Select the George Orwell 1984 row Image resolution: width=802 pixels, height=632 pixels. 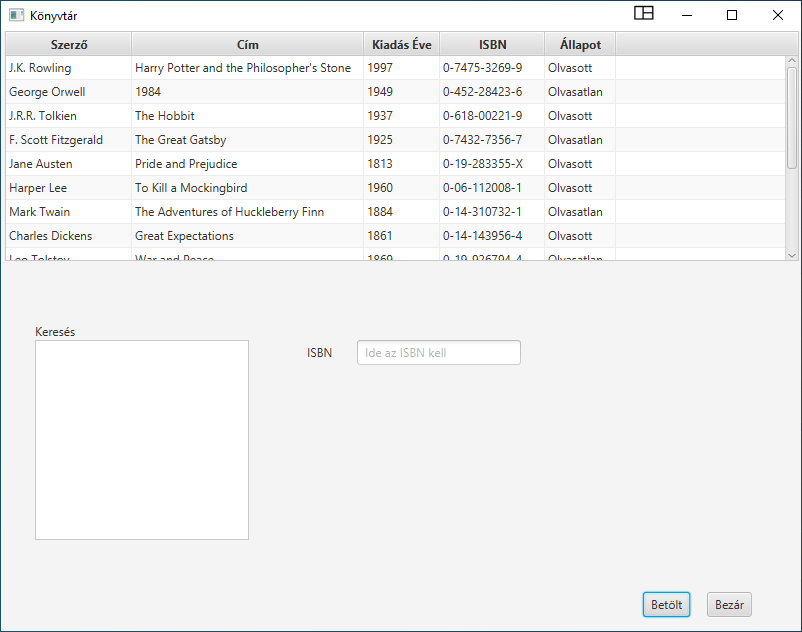(x=300, y=92)
